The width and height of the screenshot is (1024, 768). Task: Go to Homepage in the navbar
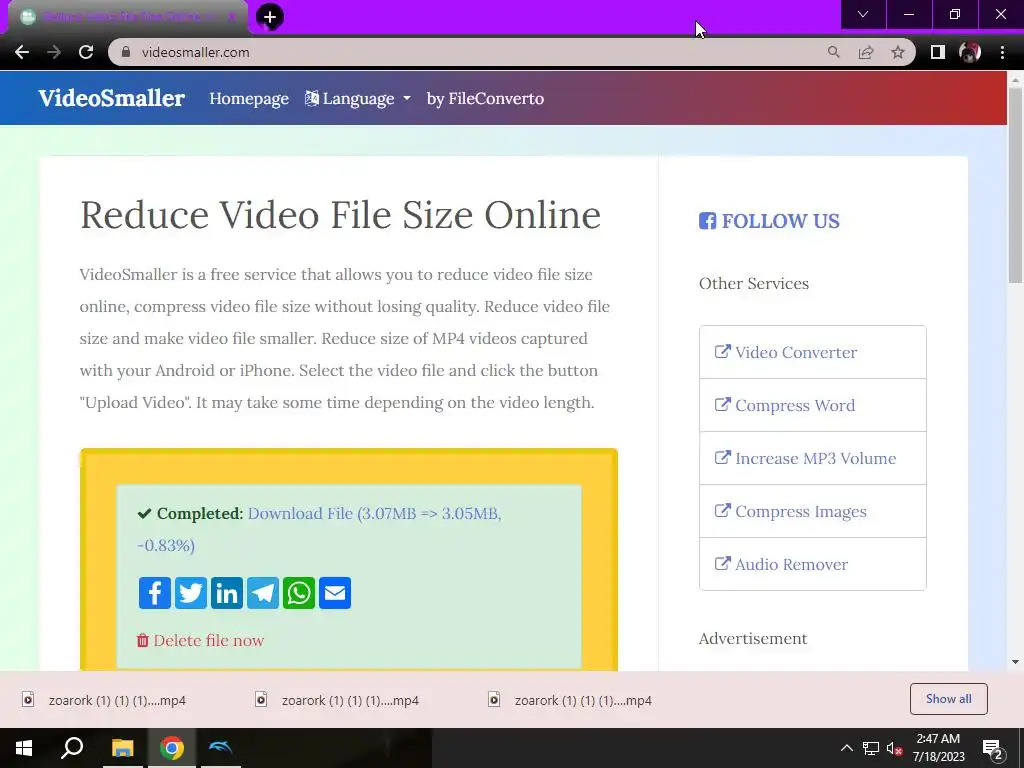pos(249,99)
